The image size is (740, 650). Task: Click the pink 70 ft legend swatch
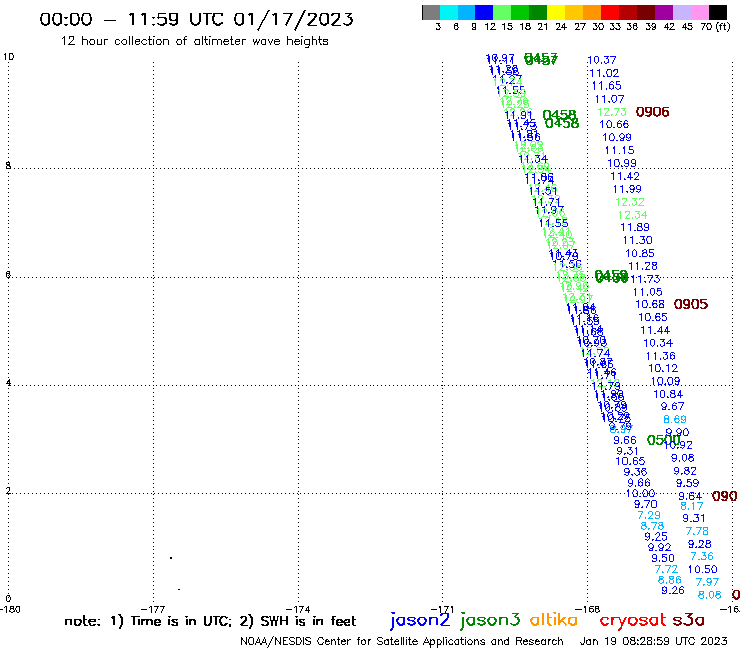[x=699, y=12]
